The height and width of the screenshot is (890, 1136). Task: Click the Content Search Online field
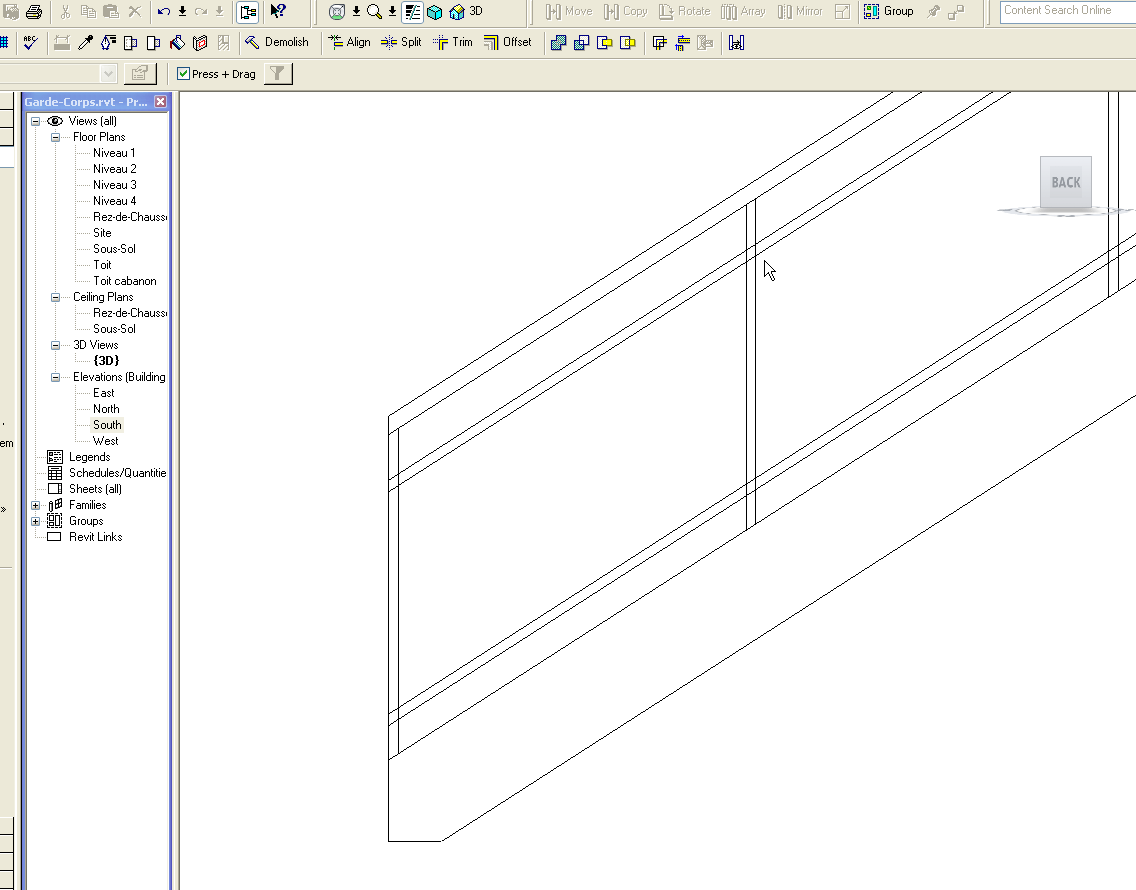(1066, 11)
